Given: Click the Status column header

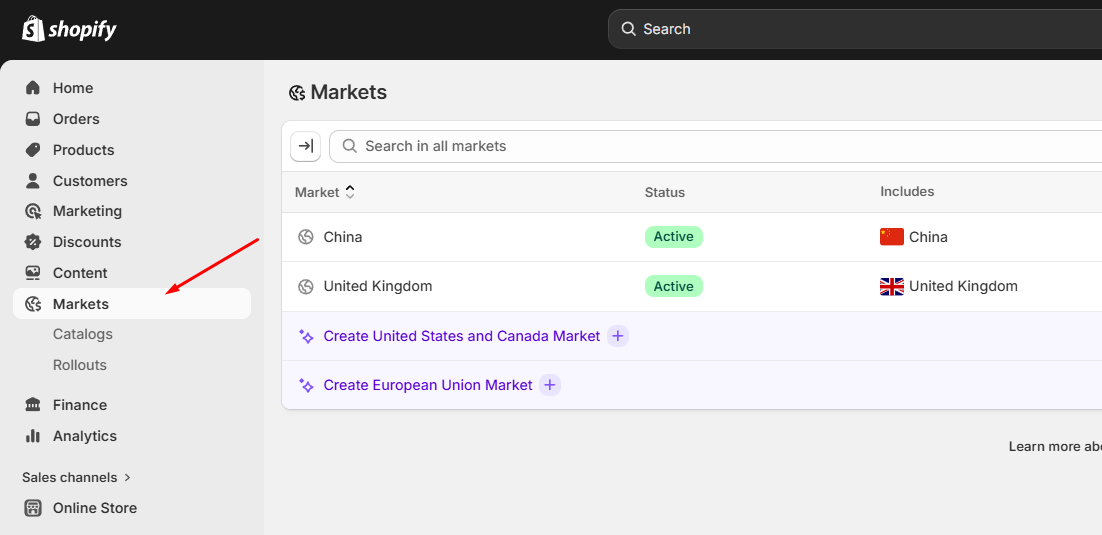Looking at the screenshot, I should (665, 192).
